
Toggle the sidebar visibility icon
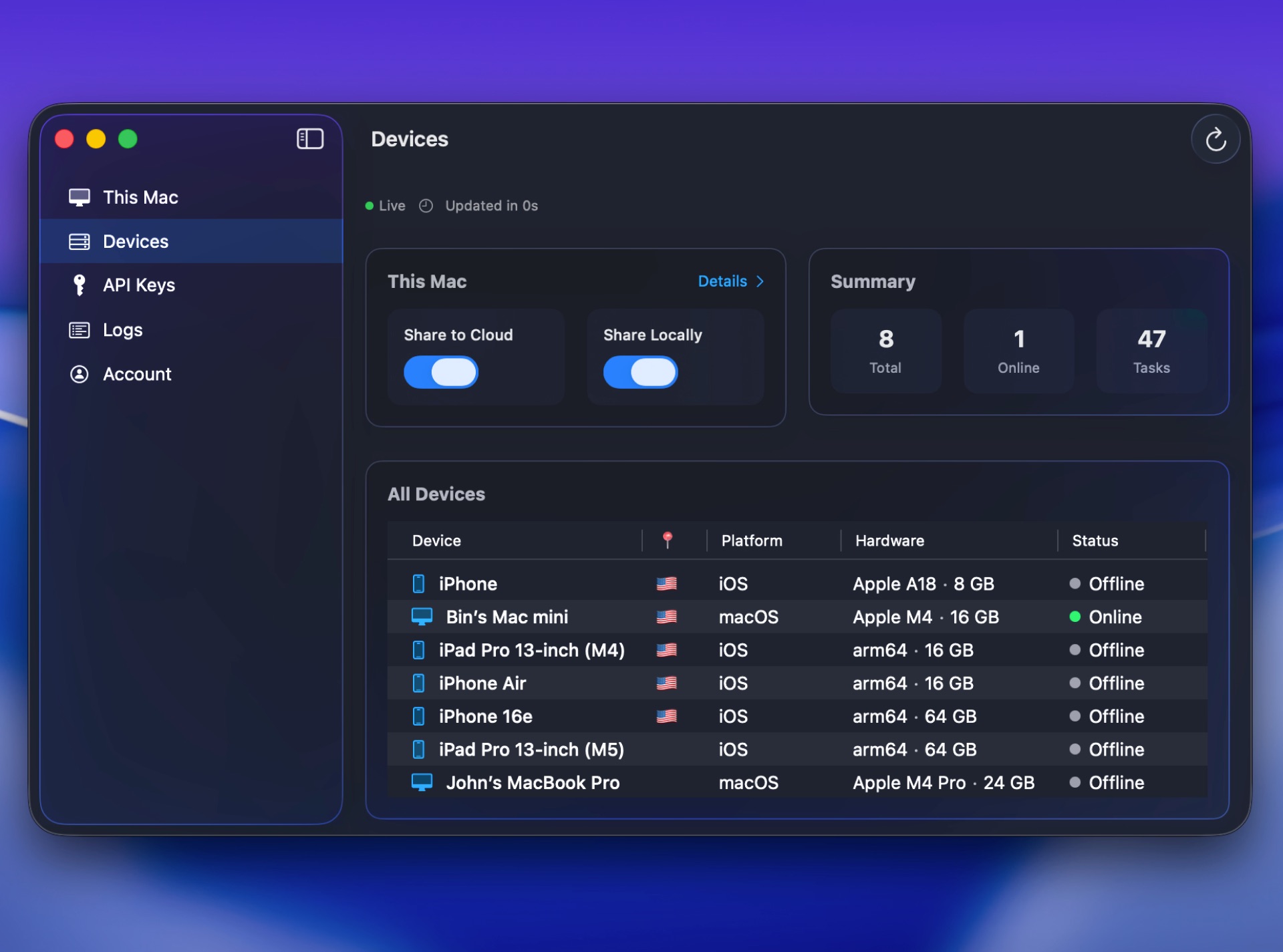click(x=310, y=139)
